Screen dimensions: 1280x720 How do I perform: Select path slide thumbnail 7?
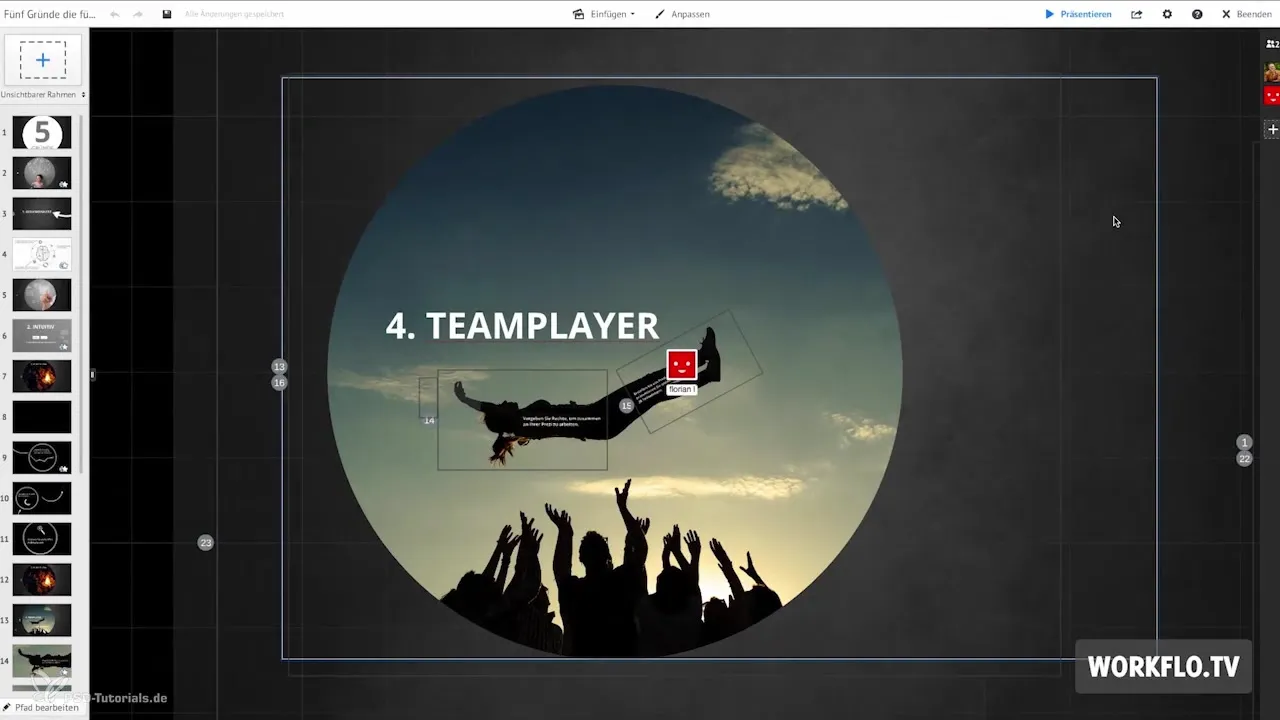(x=42, y=376)
